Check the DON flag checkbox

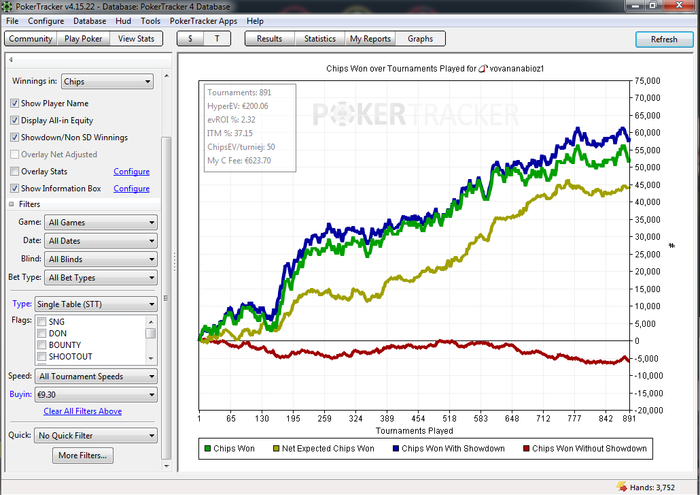(42, 333)
